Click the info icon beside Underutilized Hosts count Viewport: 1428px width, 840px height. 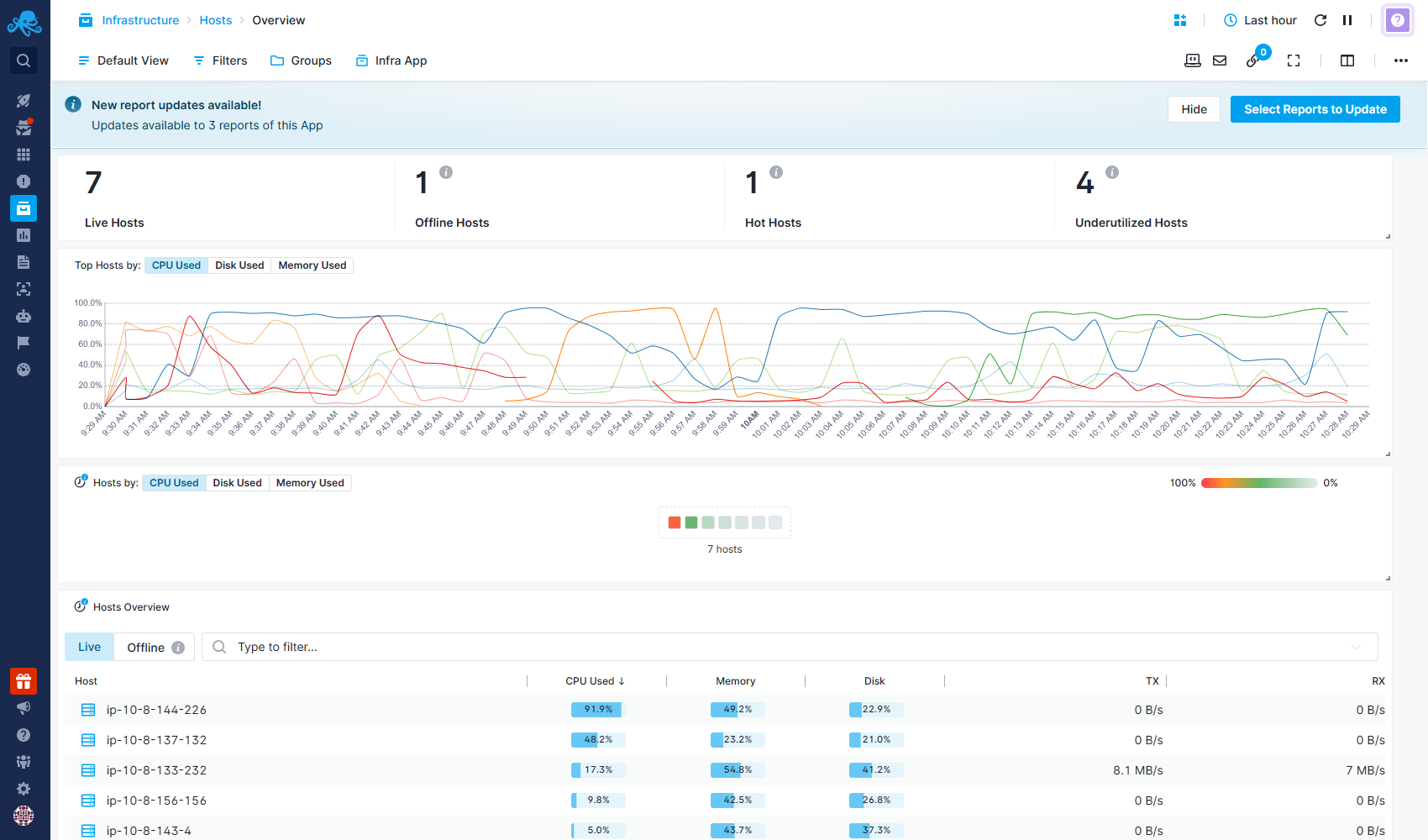pyautogui.click(x=1112, y=172)
